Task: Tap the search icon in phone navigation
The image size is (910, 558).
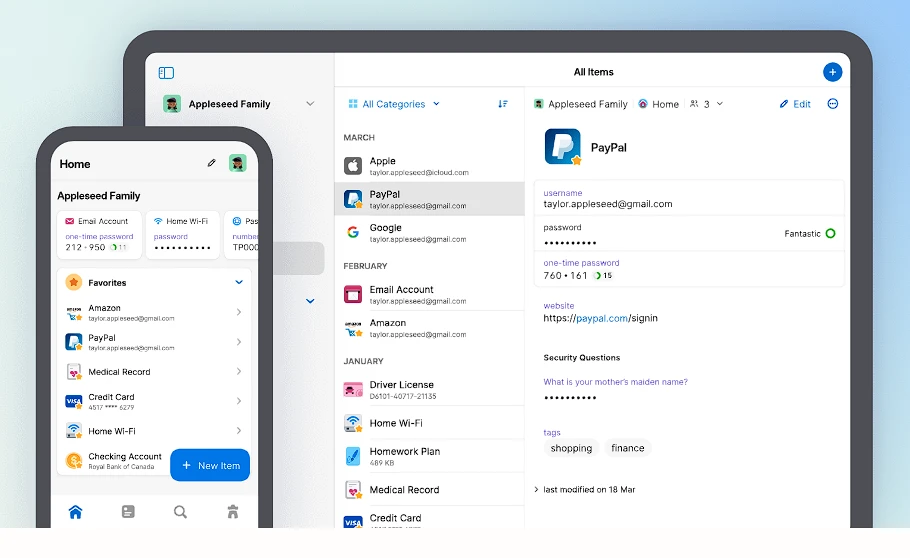Action: [x=180, y=512]
